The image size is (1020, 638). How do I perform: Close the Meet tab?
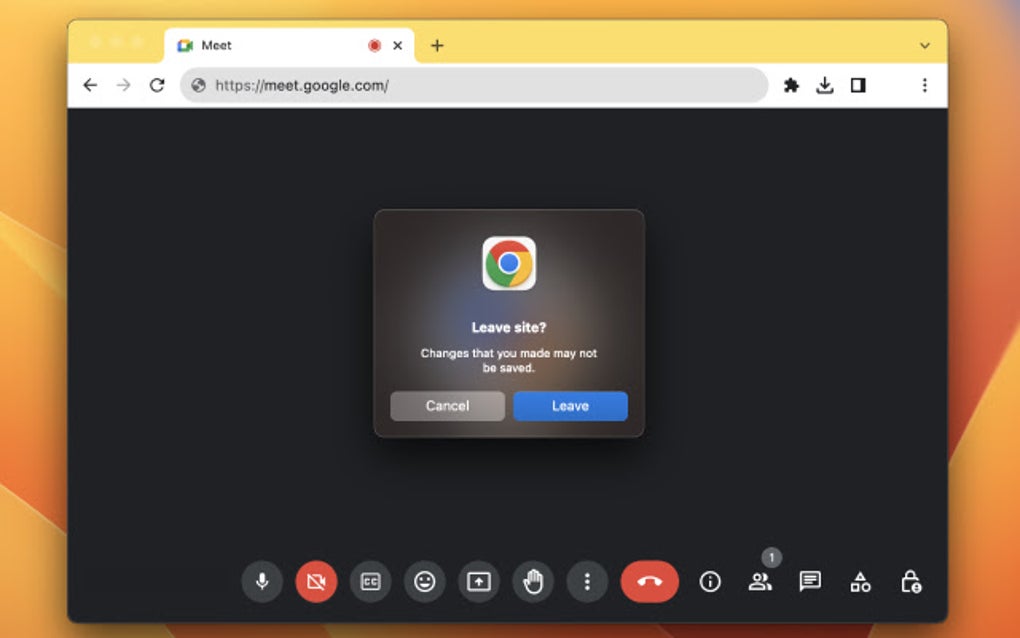pyautogui.click(x=397, y=46)
